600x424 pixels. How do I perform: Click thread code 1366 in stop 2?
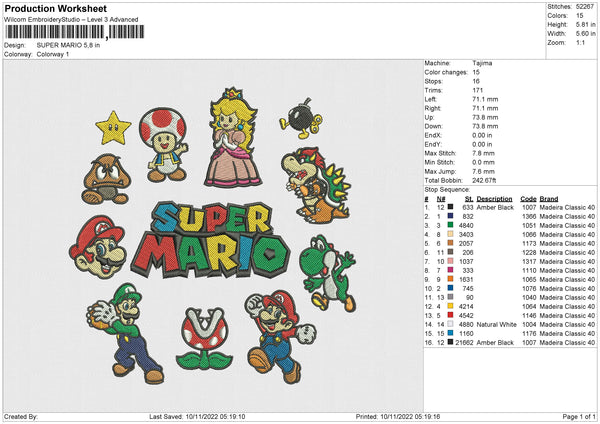(529, 216)
